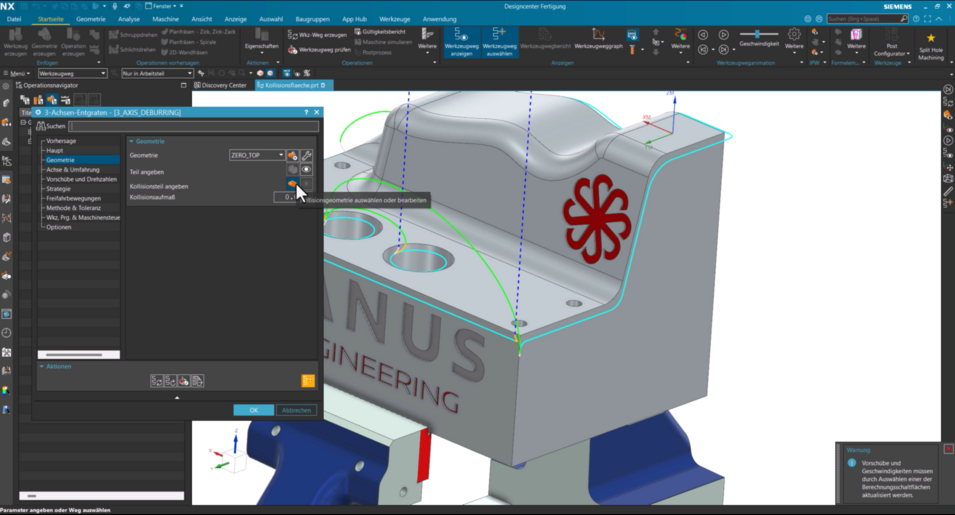Click the OK button

click(253, 410)
